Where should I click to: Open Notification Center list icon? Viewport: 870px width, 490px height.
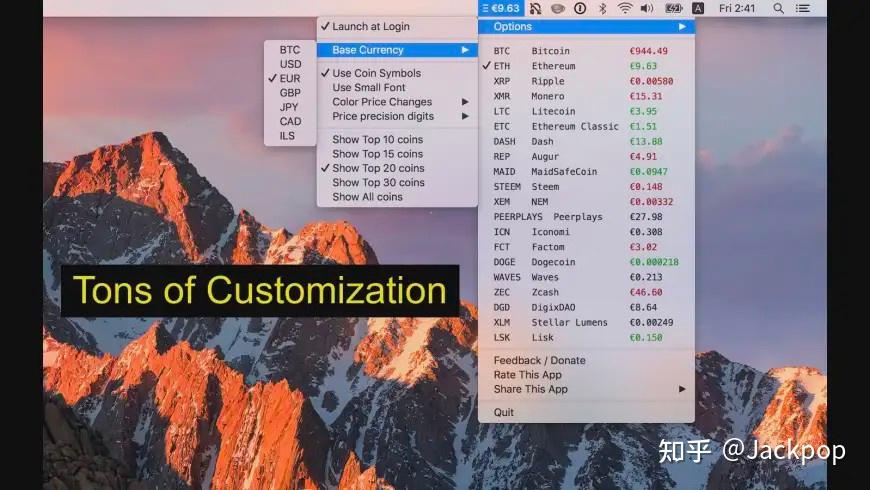(802, 8)
